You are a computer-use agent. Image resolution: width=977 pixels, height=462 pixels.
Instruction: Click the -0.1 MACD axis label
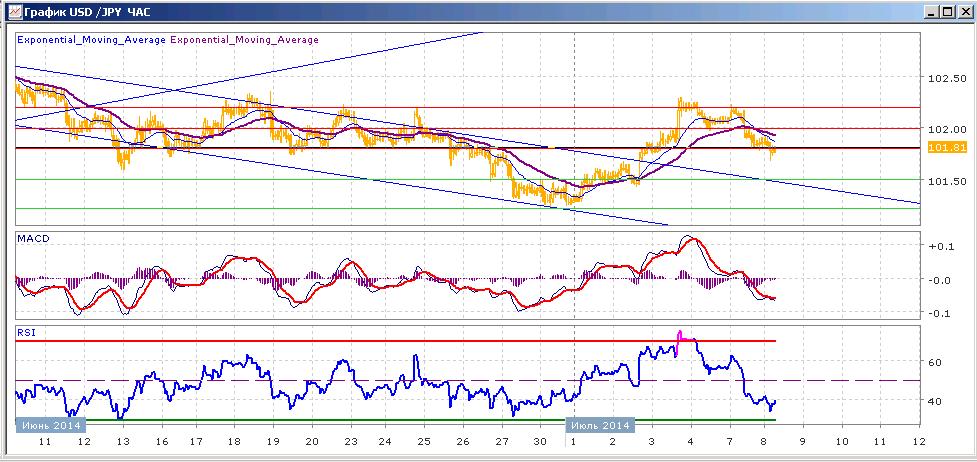[940, 313]
